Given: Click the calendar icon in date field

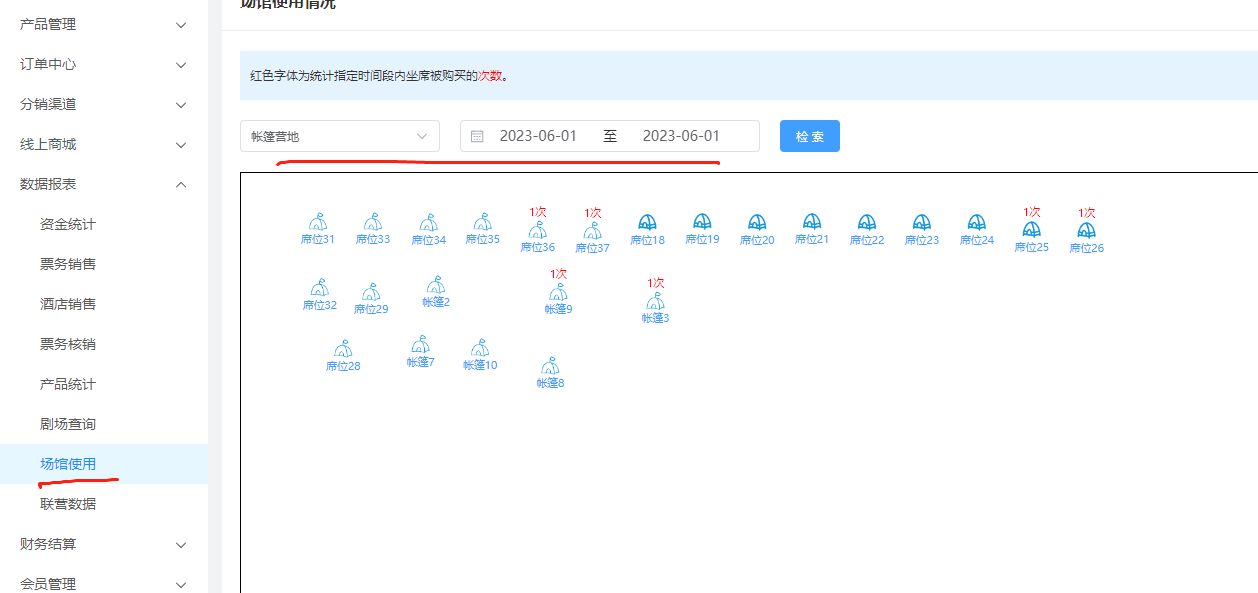Looking at the screenshot, I should point(477,136).
